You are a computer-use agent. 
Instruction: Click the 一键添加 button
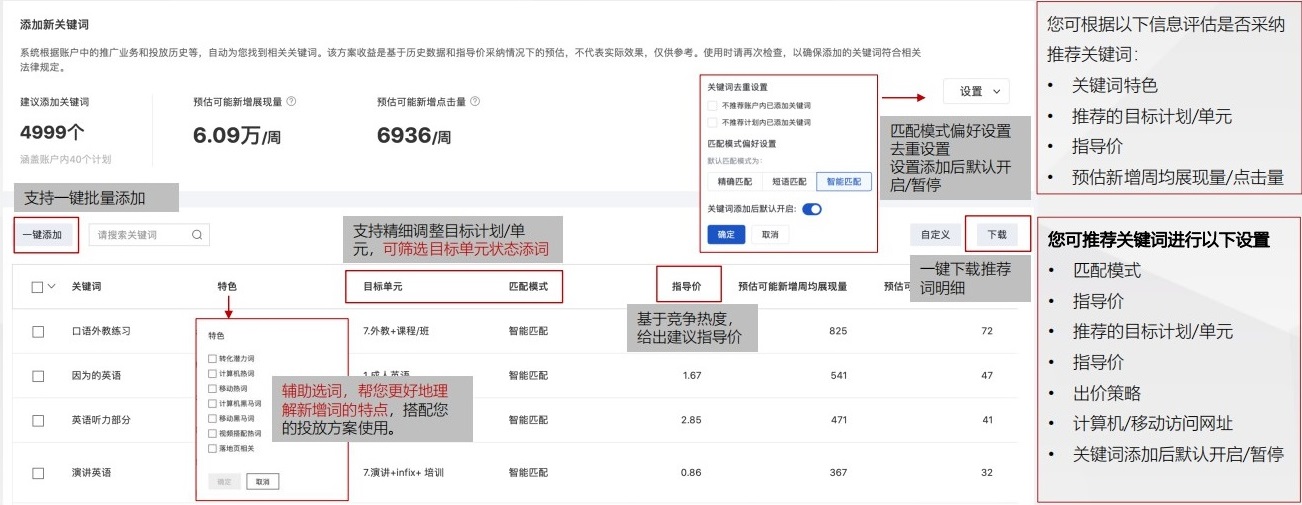point(42,235)
